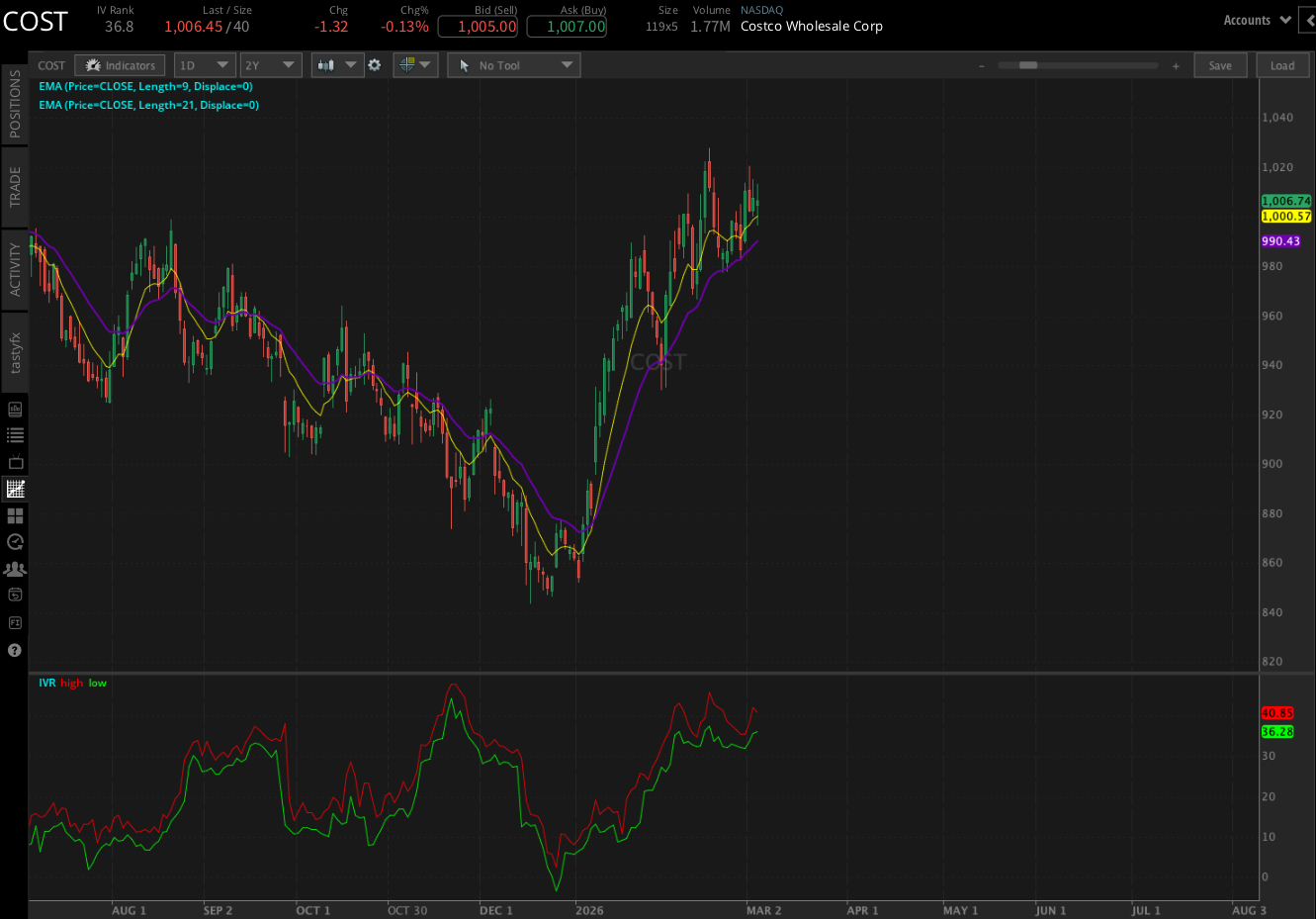Open the list view sidebar icon
Viewport: 1316px width, 919px height.
[15, 435]
